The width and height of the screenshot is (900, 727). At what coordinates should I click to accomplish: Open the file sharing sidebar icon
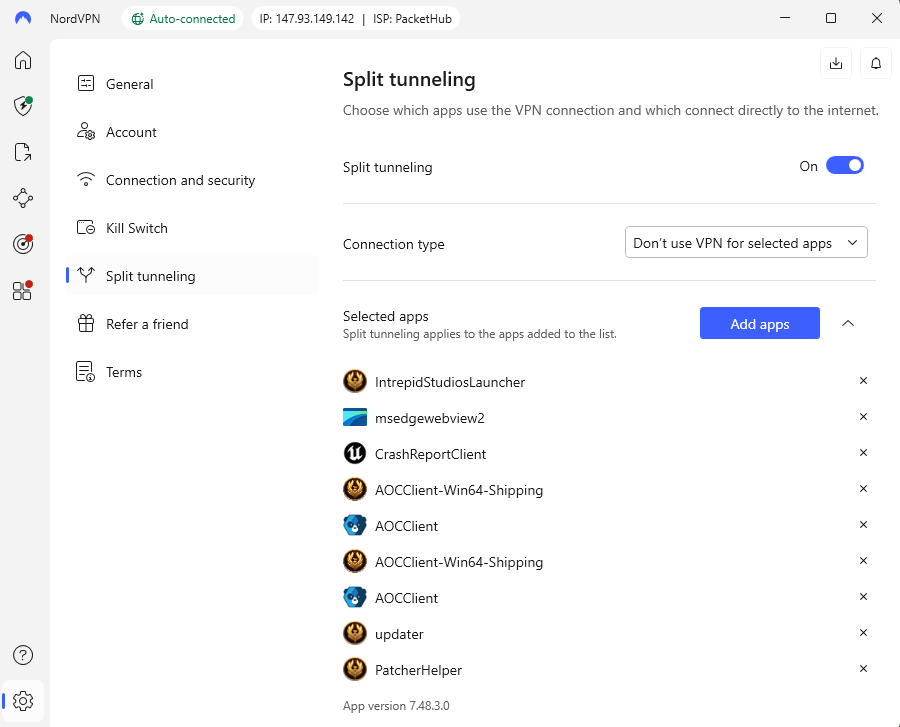23,152
